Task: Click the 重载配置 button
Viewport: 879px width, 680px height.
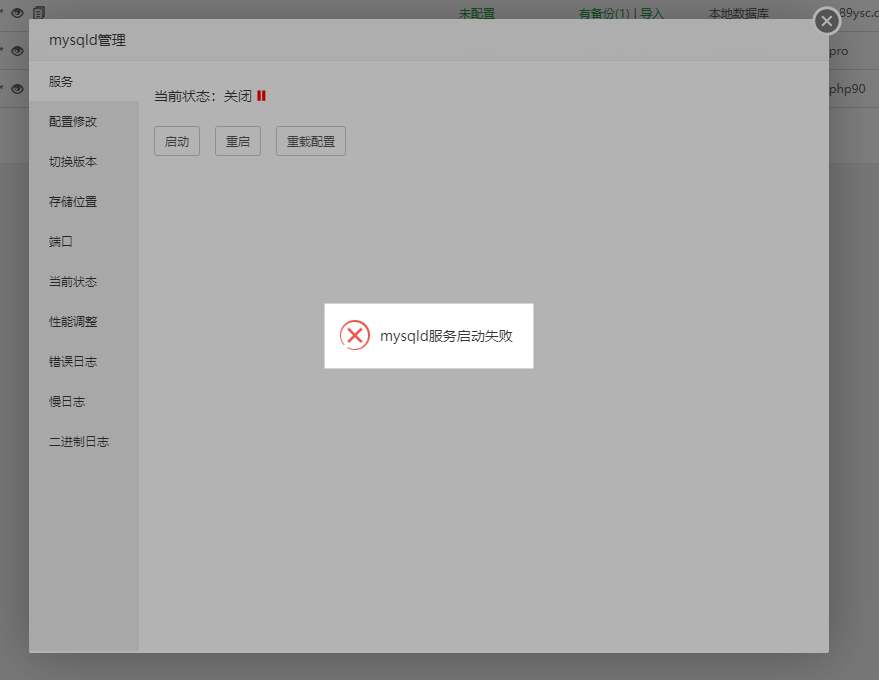Action: [x=311, y=141]
